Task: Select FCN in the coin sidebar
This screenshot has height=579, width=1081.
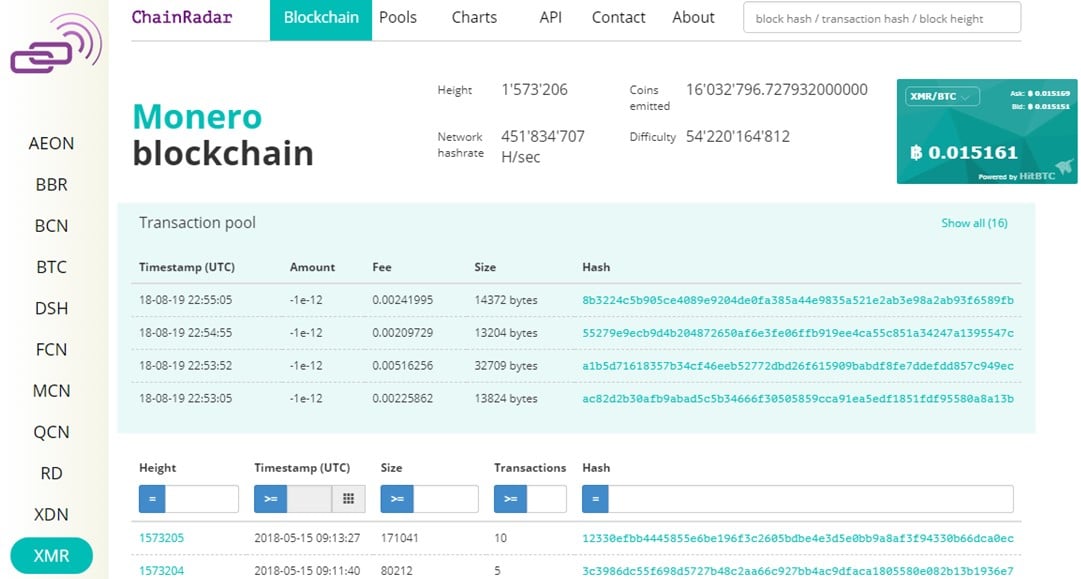Action: click(x=51, y=349)
